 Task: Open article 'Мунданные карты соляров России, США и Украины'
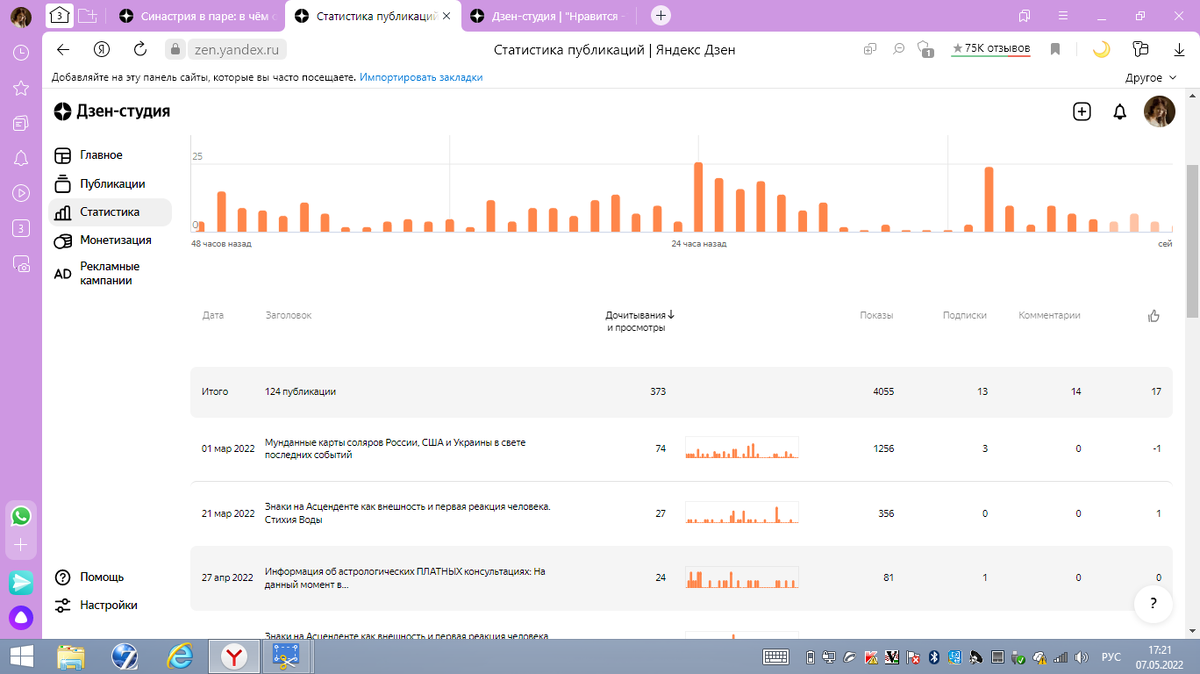pos(395,448)
